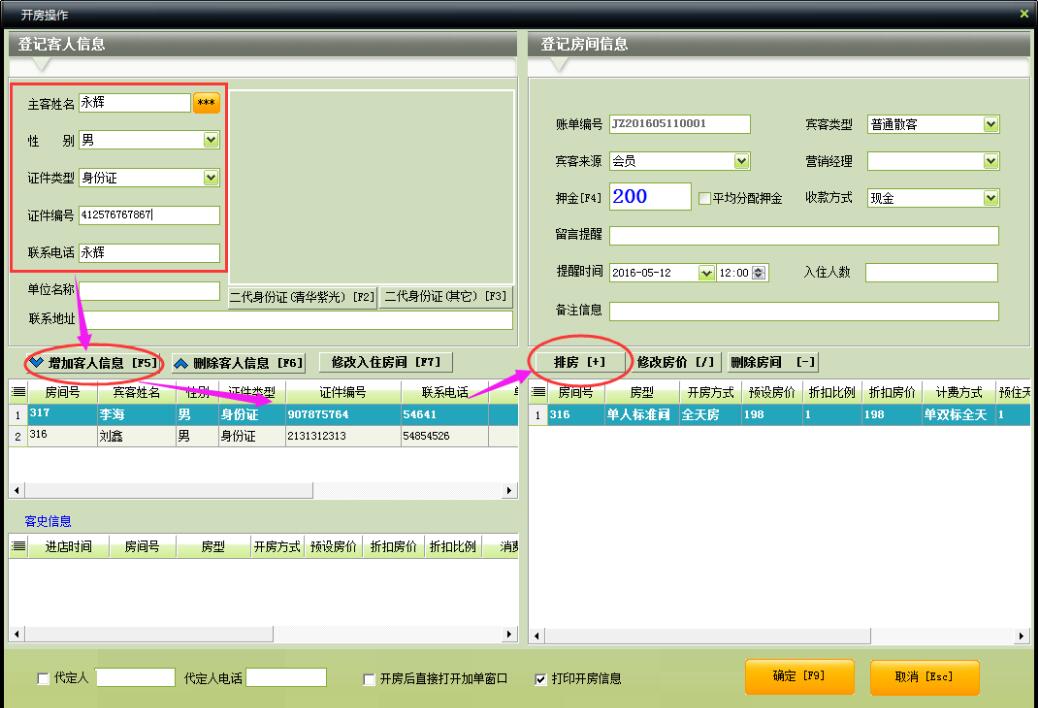Expand the 宾客来源 dropdown
The width and height of the screenshot is (1038, 708).
pyautogui.click(x=742, y=161)
